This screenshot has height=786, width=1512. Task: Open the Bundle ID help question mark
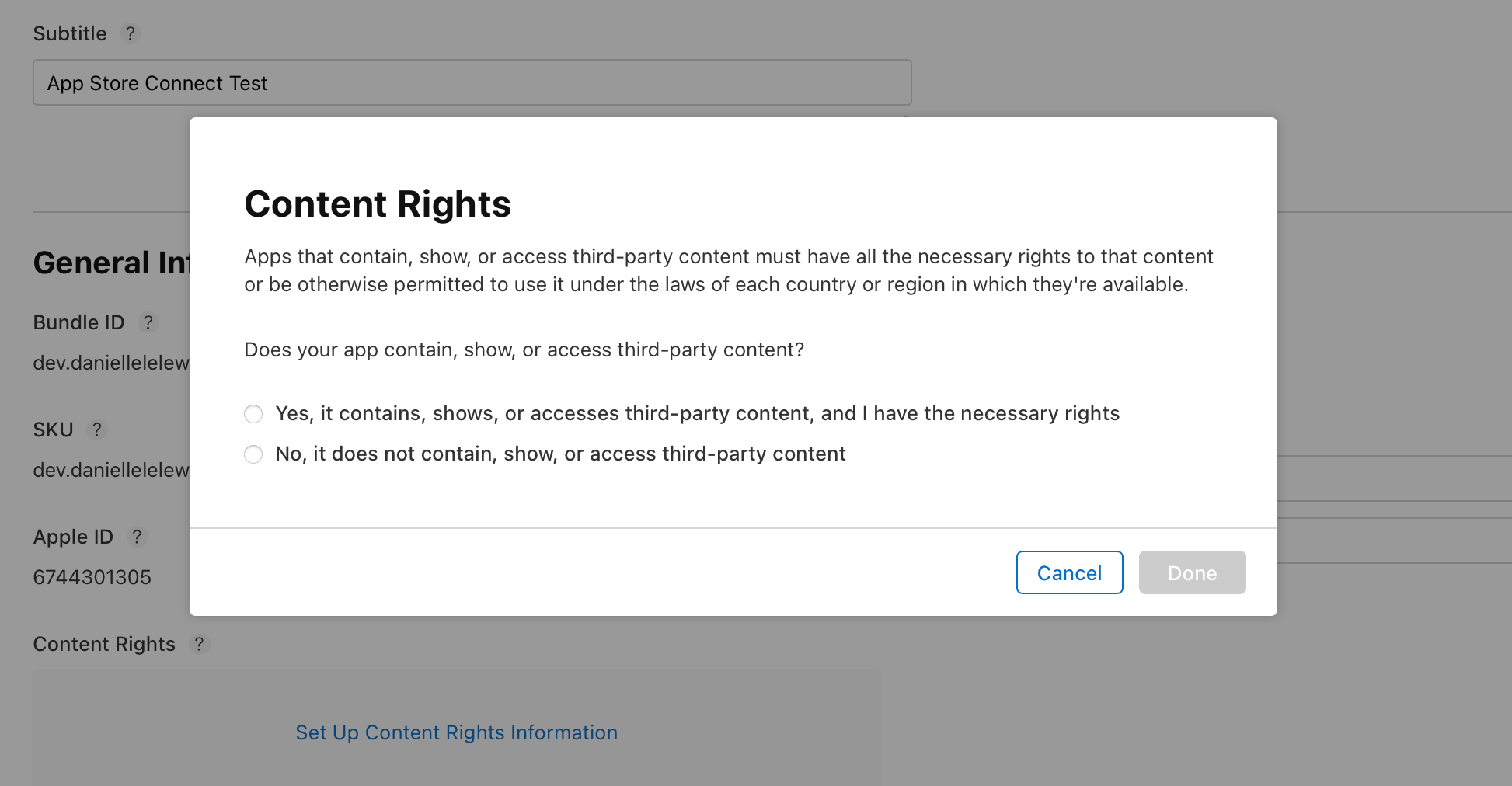[148, 322]
